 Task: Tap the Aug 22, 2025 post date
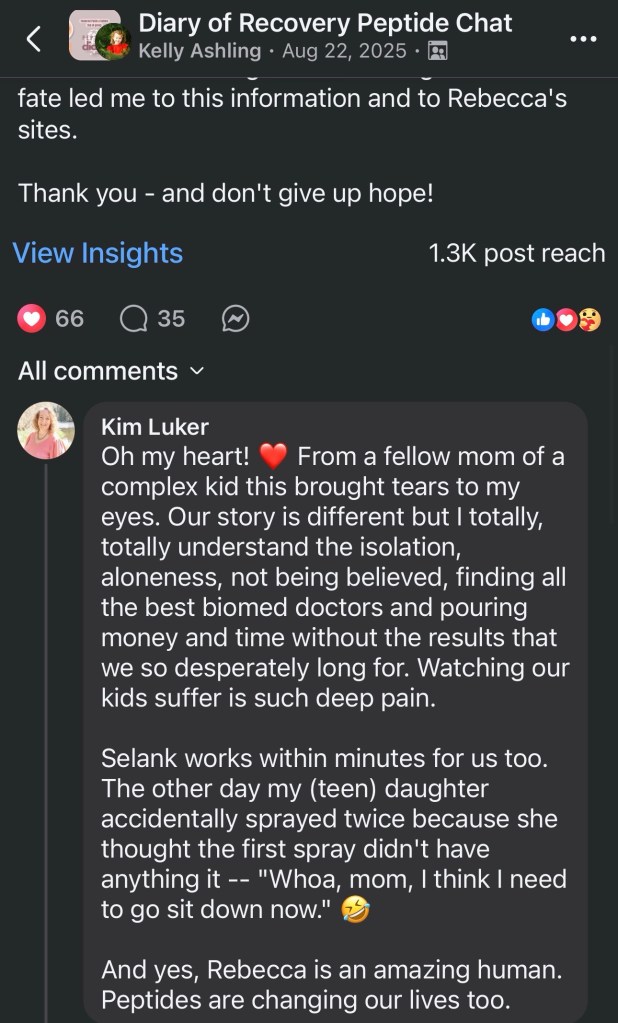[x=344, y=51]
